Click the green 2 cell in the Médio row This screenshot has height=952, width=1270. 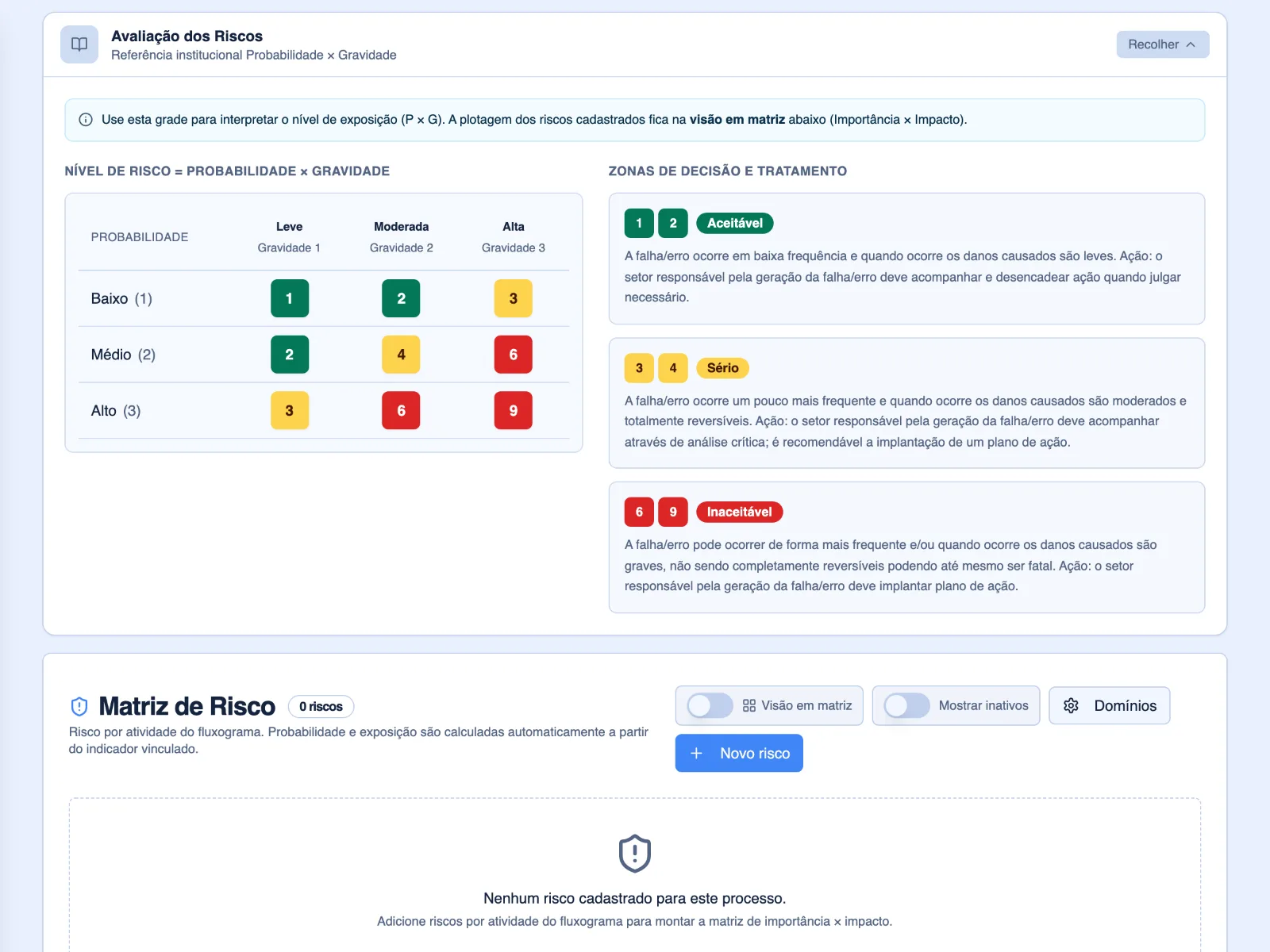coord(289,355)
